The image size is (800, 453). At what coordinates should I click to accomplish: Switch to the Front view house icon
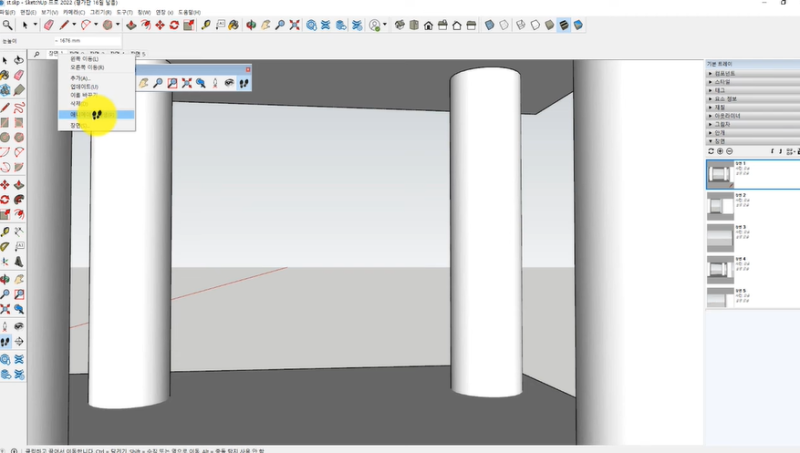pyautogui.click(x=429, y=25)
